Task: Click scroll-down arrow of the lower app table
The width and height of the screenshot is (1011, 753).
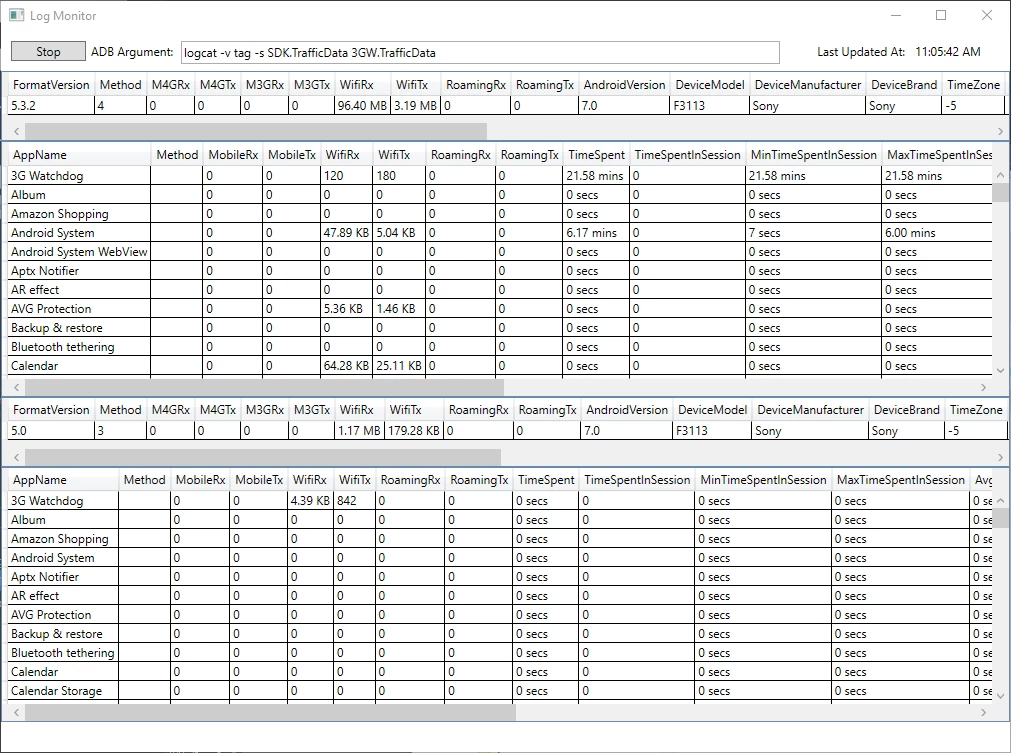Action: (x=1000, y=695)
